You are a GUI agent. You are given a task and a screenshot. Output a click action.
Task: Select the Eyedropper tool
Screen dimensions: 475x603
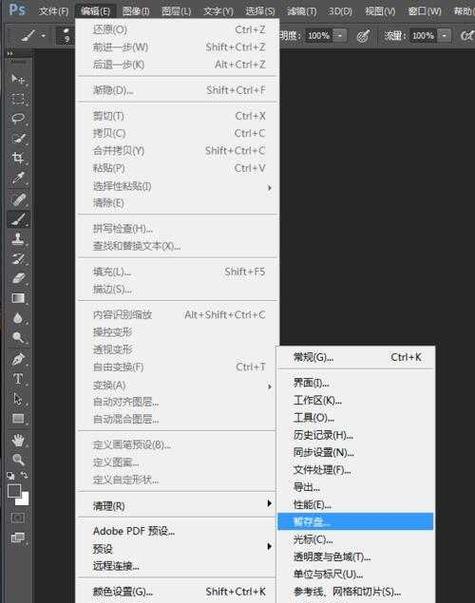tap(18, 178)
